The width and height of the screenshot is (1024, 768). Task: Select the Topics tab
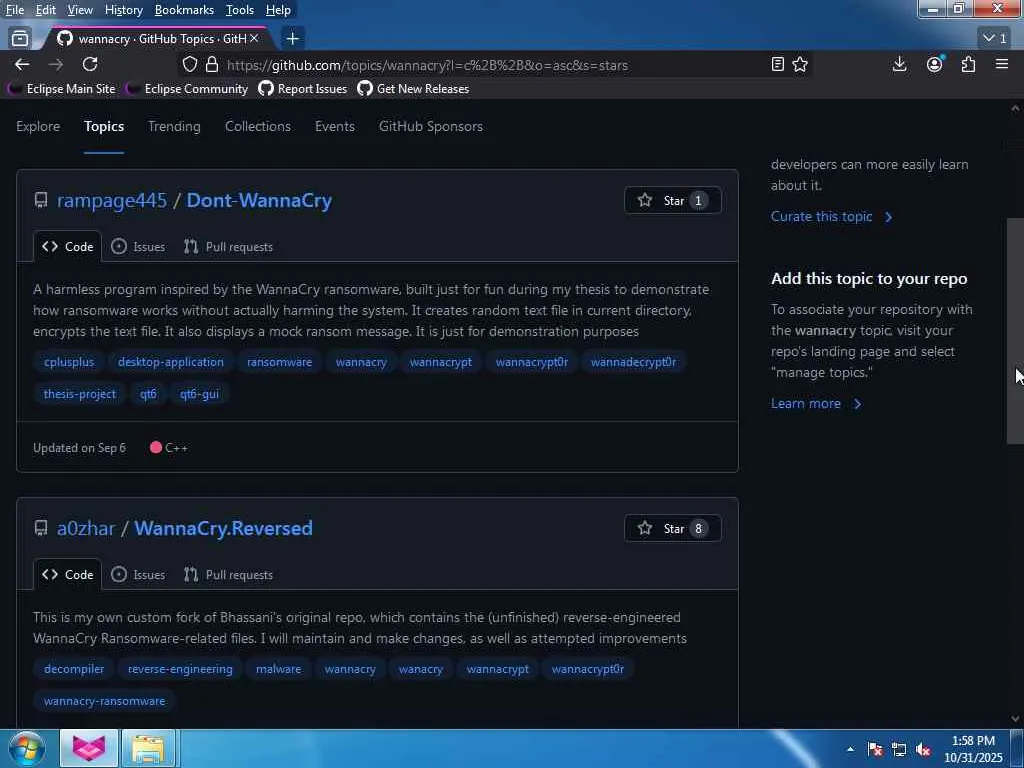(x=104, y=126)
